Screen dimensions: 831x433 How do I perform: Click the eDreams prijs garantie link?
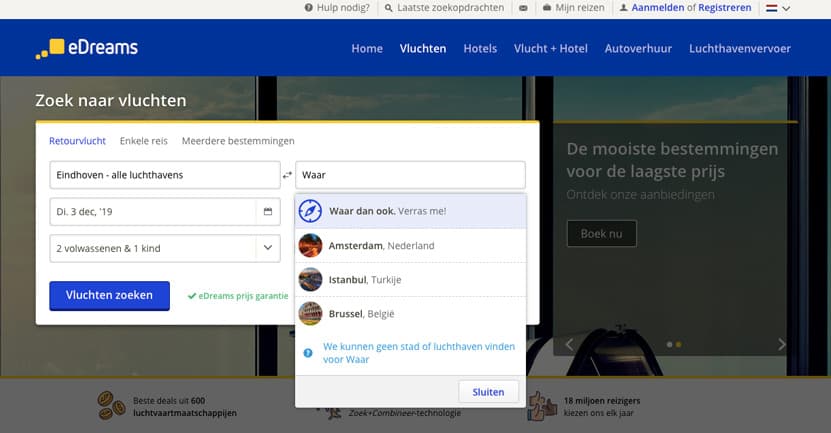pos(243,296)
